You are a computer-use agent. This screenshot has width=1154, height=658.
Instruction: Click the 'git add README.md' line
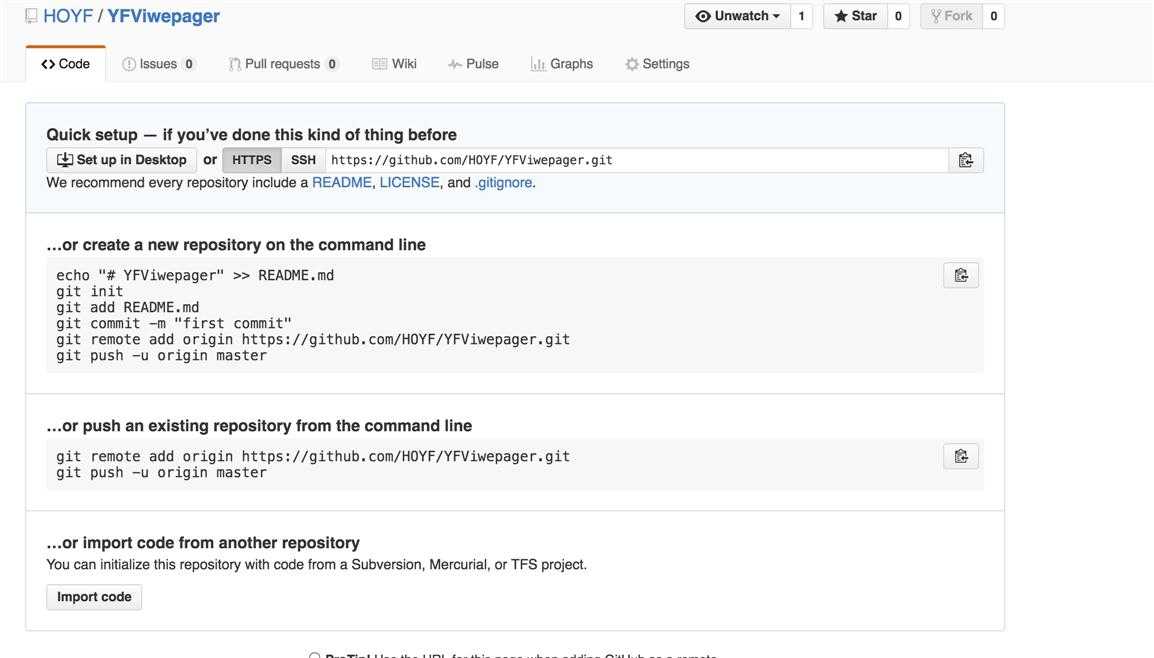127,308
